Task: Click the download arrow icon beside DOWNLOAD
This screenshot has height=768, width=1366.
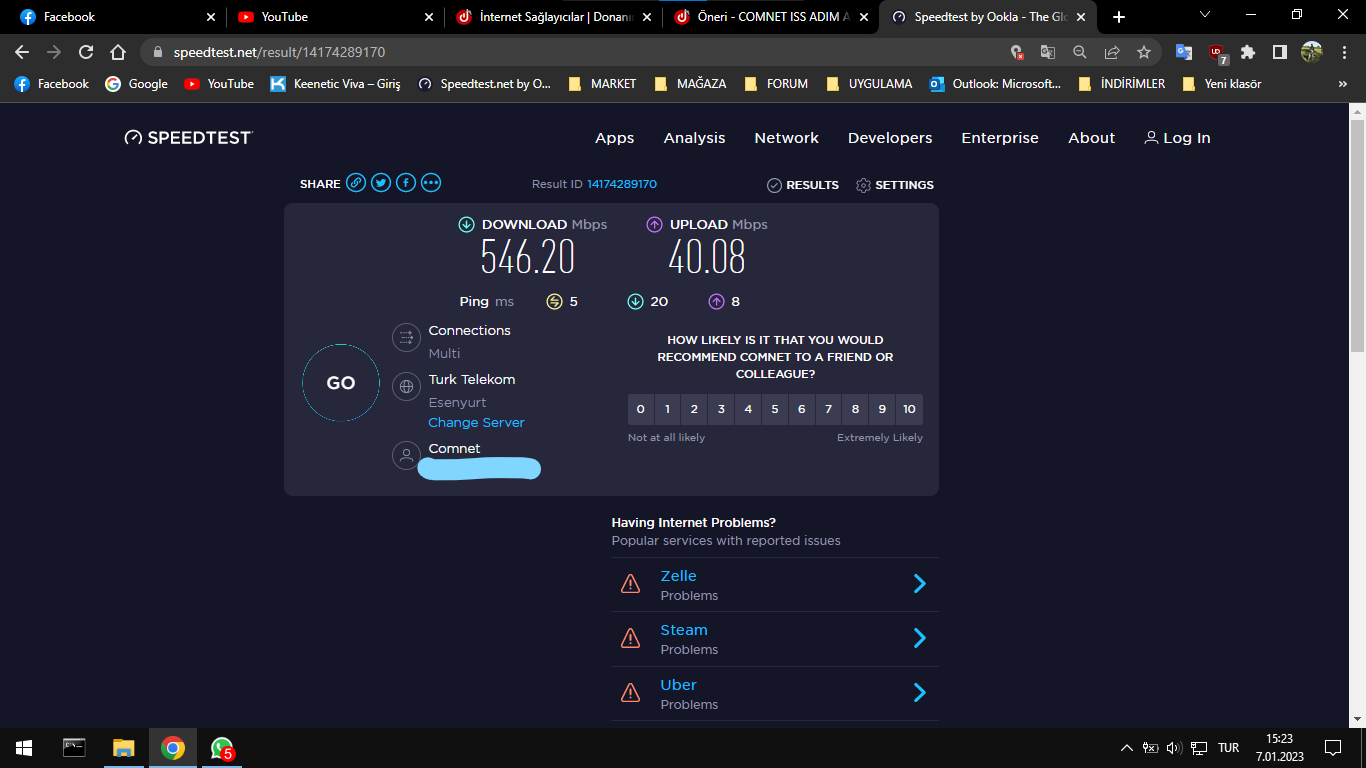Action: [x=466, y=225]
